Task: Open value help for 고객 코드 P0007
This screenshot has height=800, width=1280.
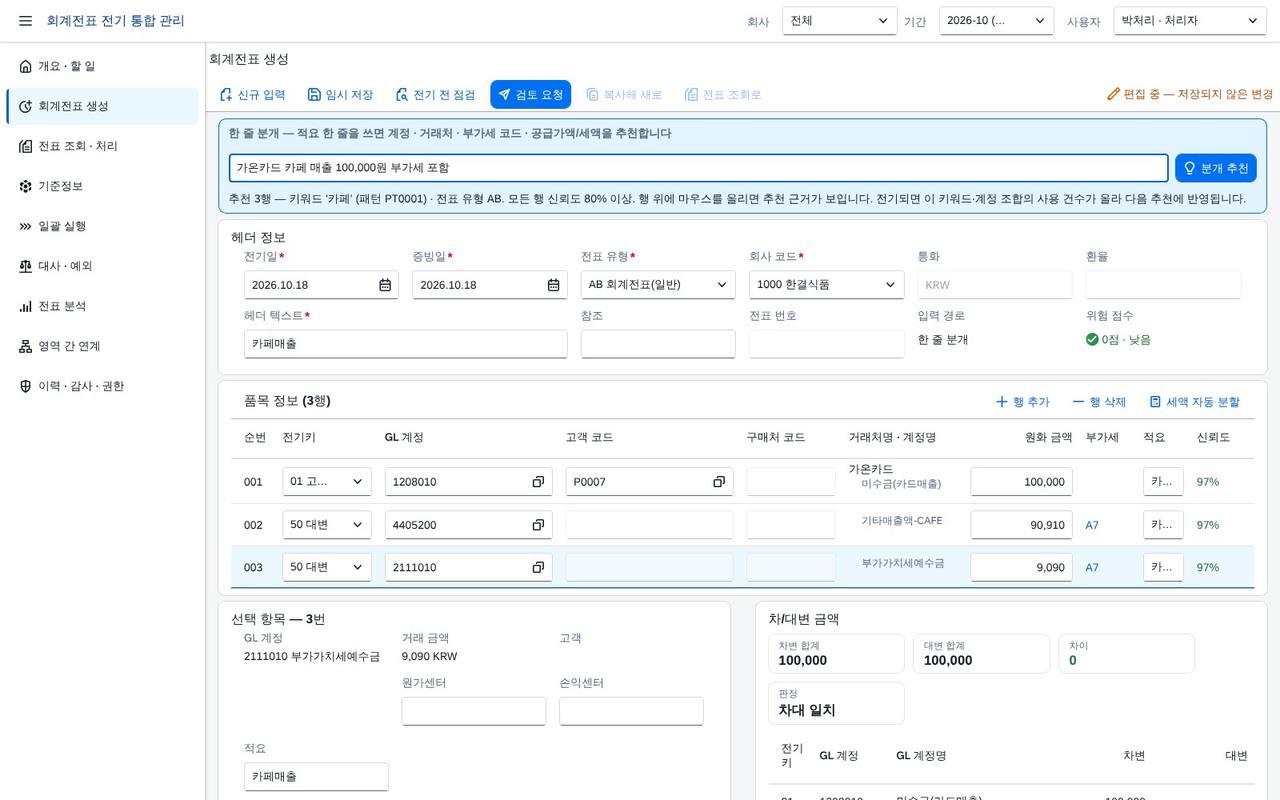Action: pyautogui.click(x=719, y=482)
